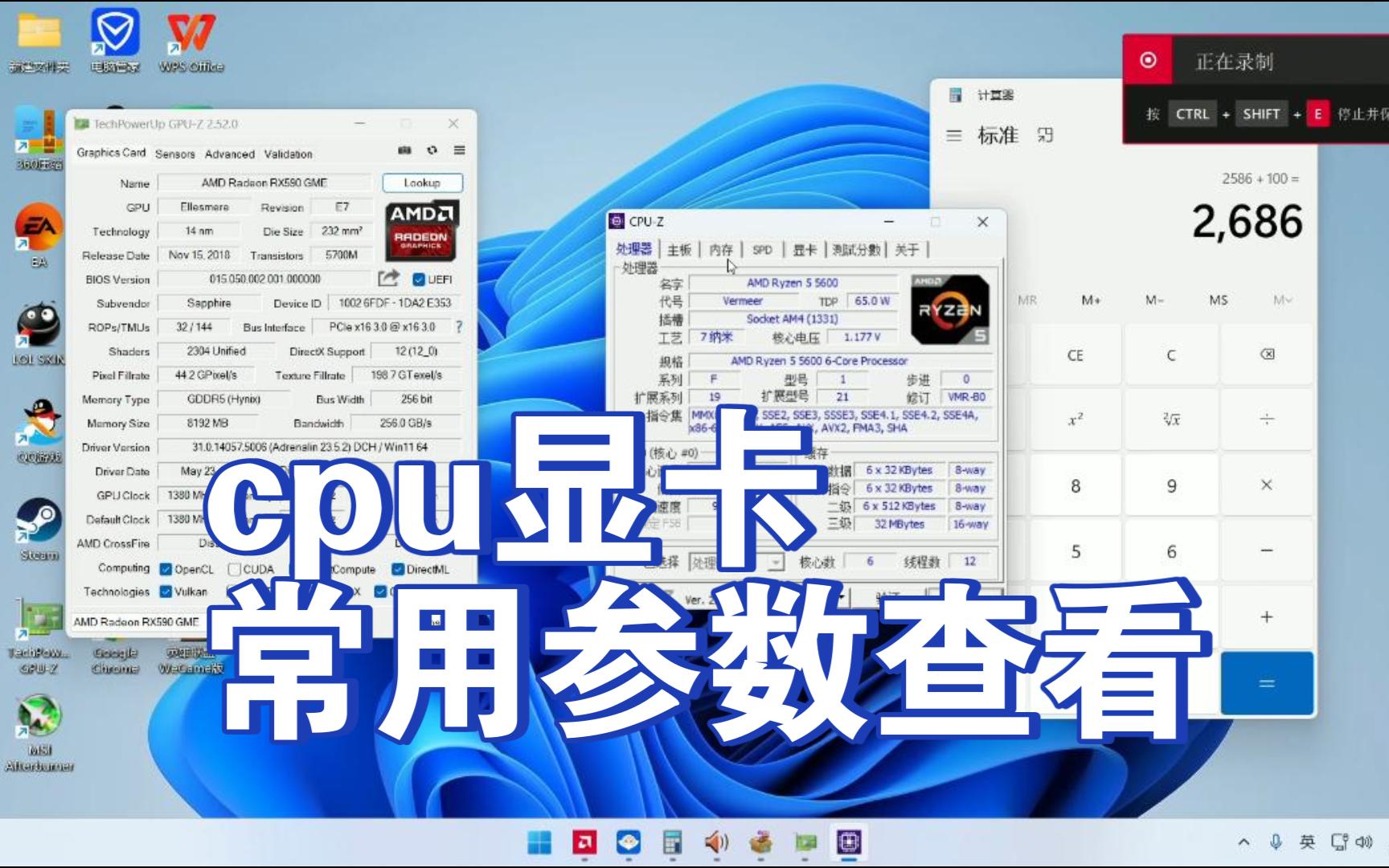The width and height of the screenshot is (1389, 868).
Task: Click the Bus Interface question mark
Action: click(x=459, y=327)
